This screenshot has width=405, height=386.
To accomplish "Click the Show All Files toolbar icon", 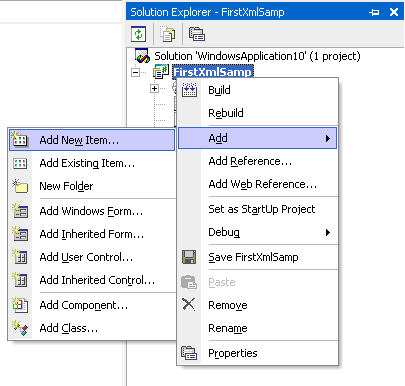I will tap(167, 34).
